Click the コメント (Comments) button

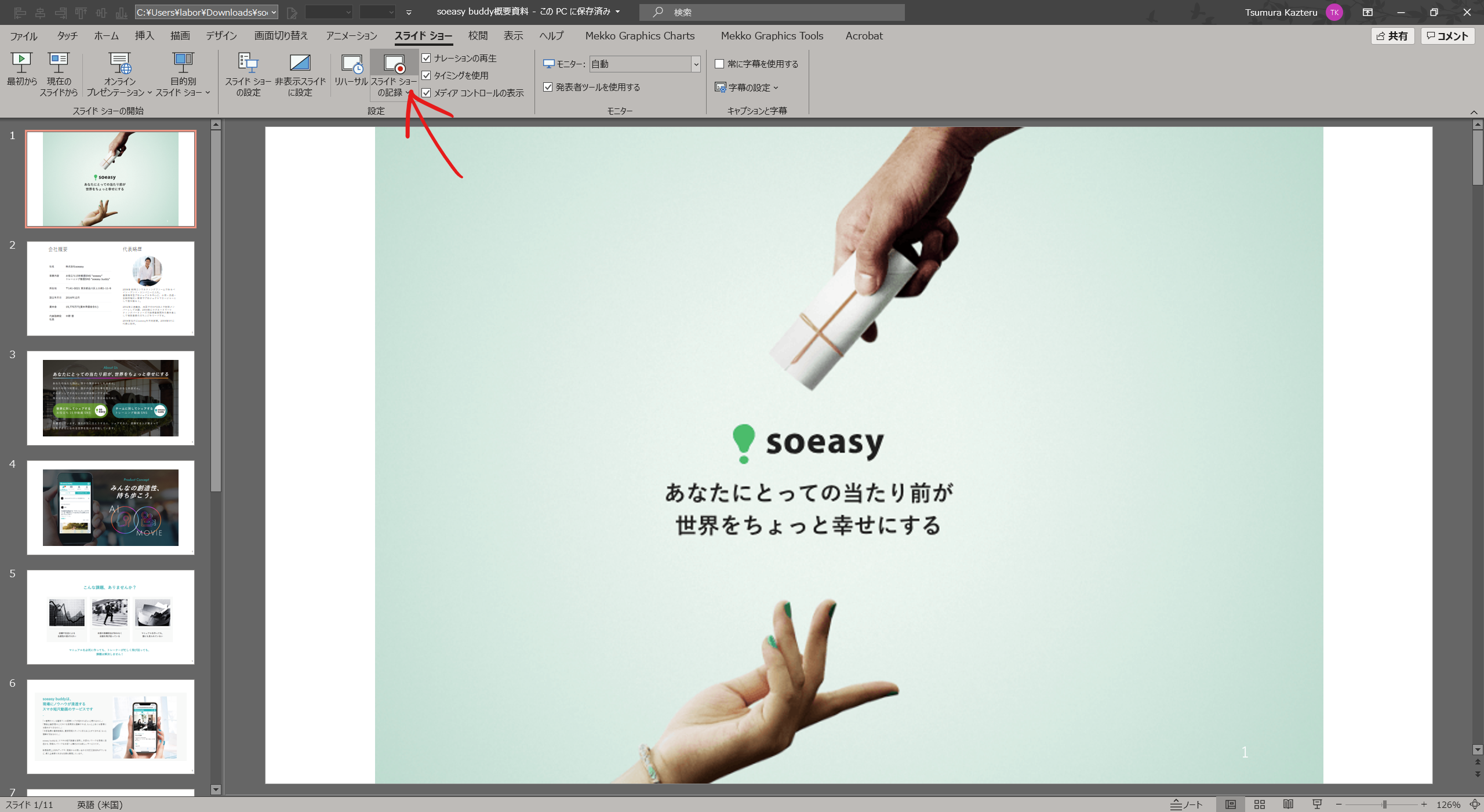click(1447, 36)
